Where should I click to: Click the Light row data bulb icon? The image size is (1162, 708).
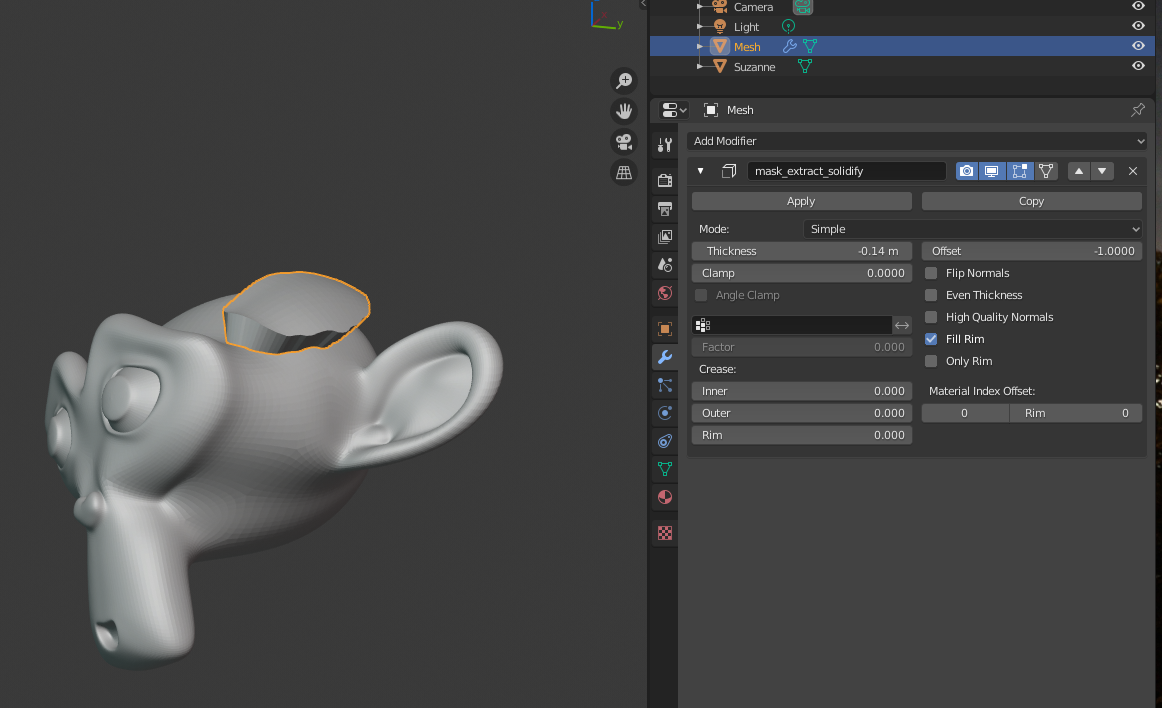(x=788, y=27)
